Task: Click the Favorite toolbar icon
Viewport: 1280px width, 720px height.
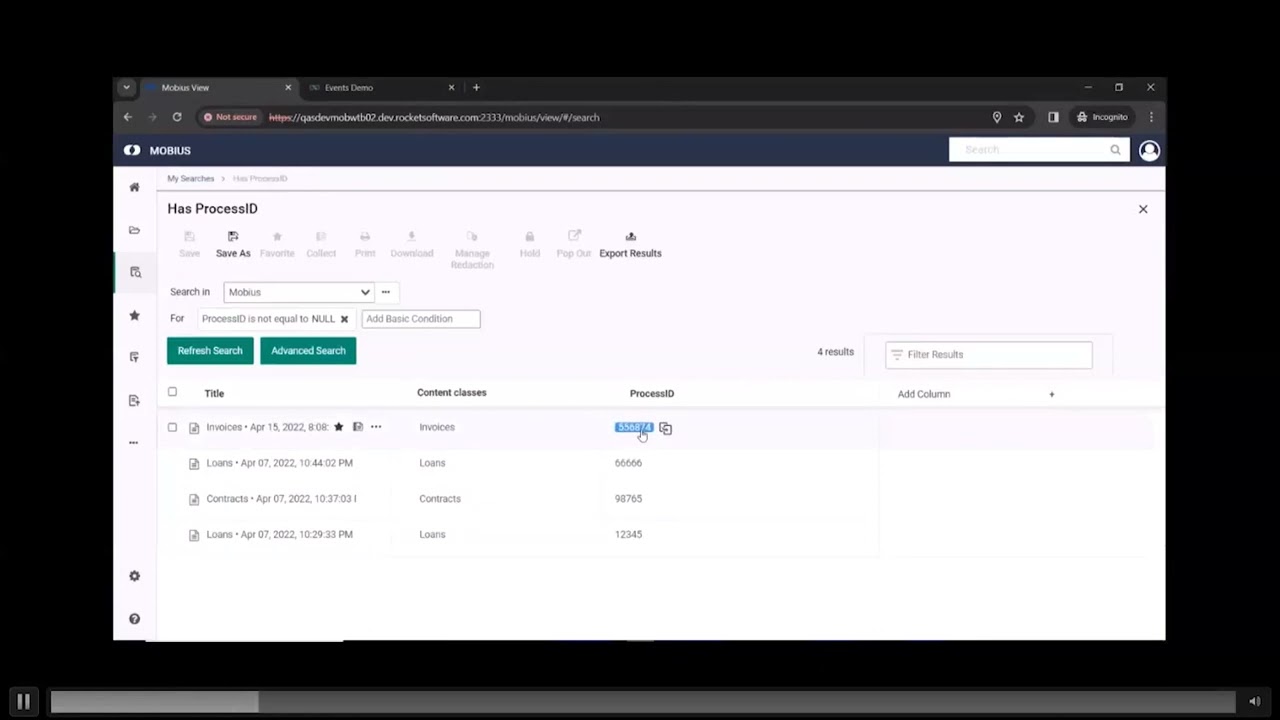Action: [x=277, y=244]
